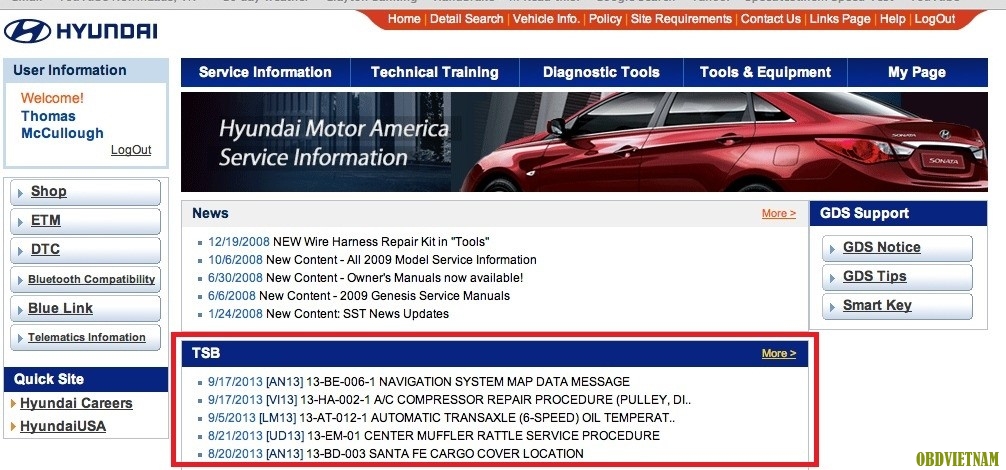The image size is (1006, 470).
Task: Open news item dated 6/30/2008
Action: click(x=365, y=278)
